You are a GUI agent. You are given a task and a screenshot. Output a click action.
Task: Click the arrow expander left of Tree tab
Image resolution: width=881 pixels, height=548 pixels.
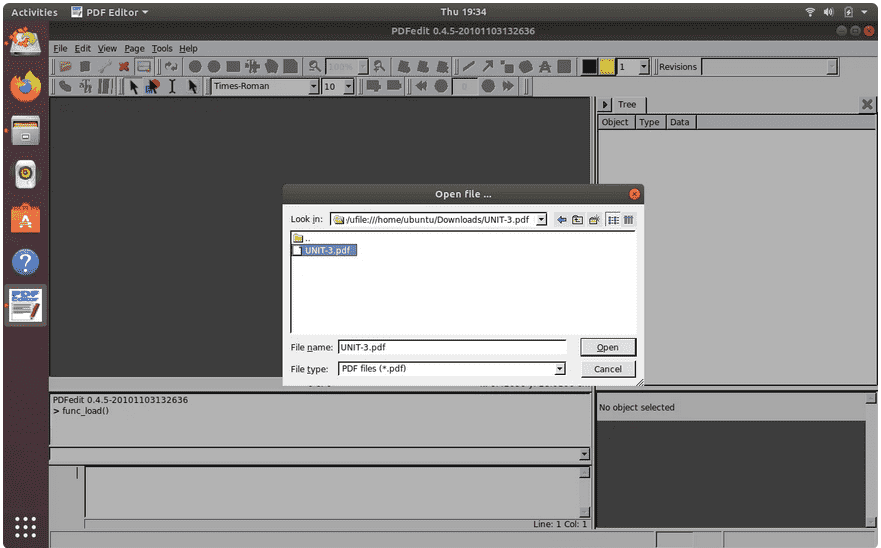coord(605,105)
